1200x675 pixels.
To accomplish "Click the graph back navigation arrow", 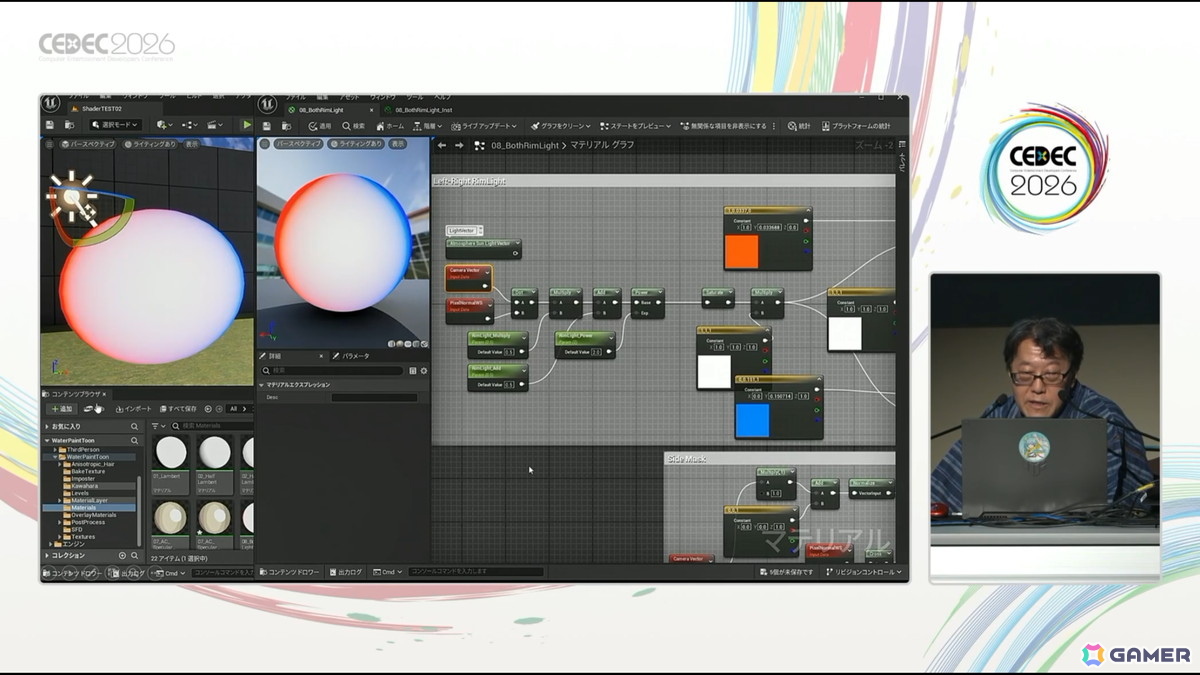I will 442,145.
